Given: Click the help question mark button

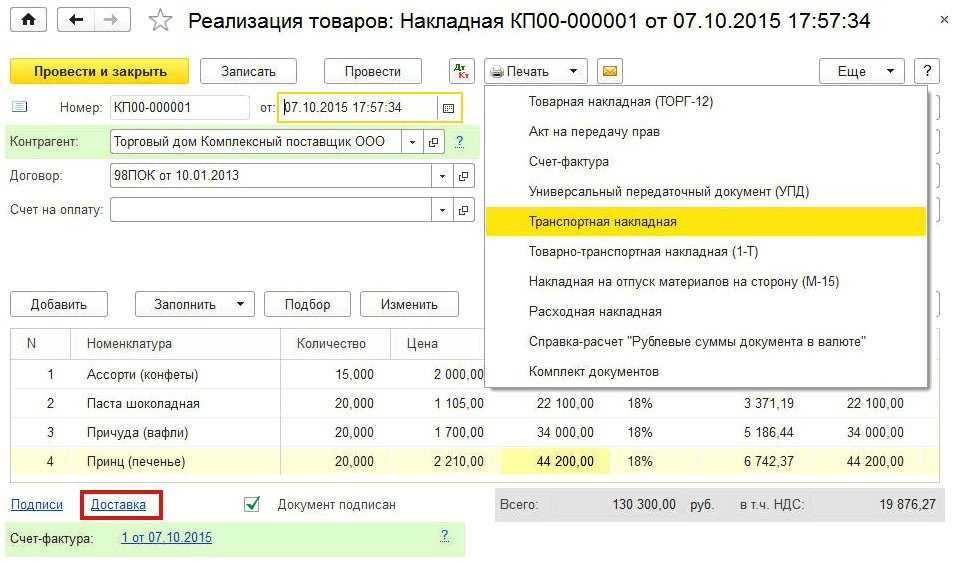Looking at the screenshot, I should pyautogui.click(x=927, y=72).
